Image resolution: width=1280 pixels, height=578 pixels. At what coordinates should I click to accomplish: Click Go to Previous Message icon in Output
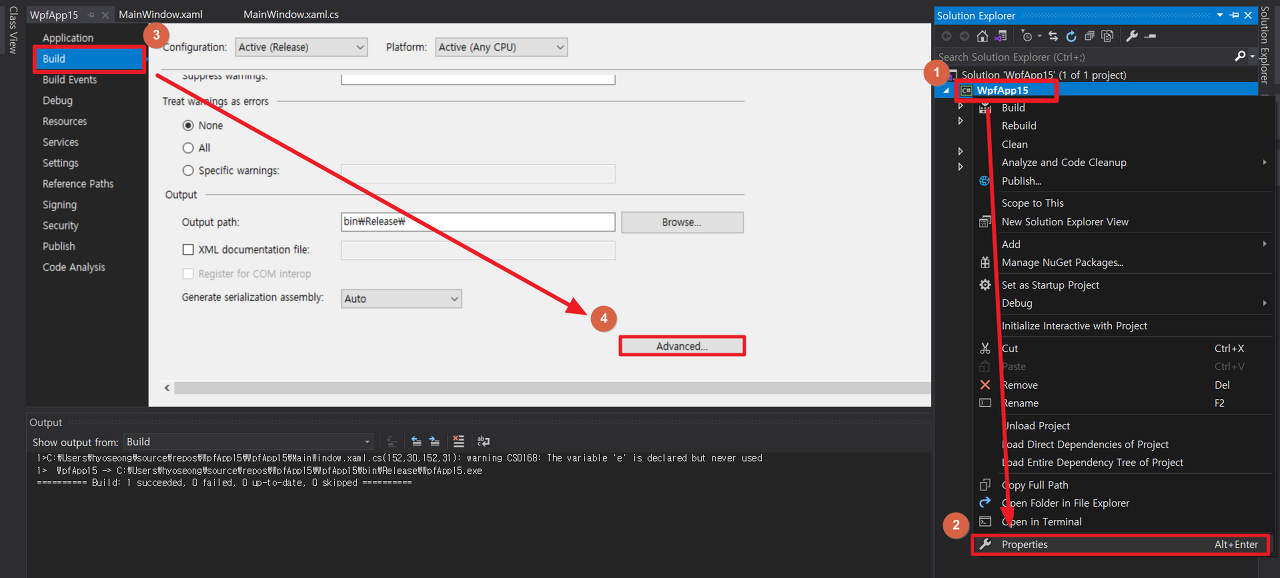(x=416, y=441)
